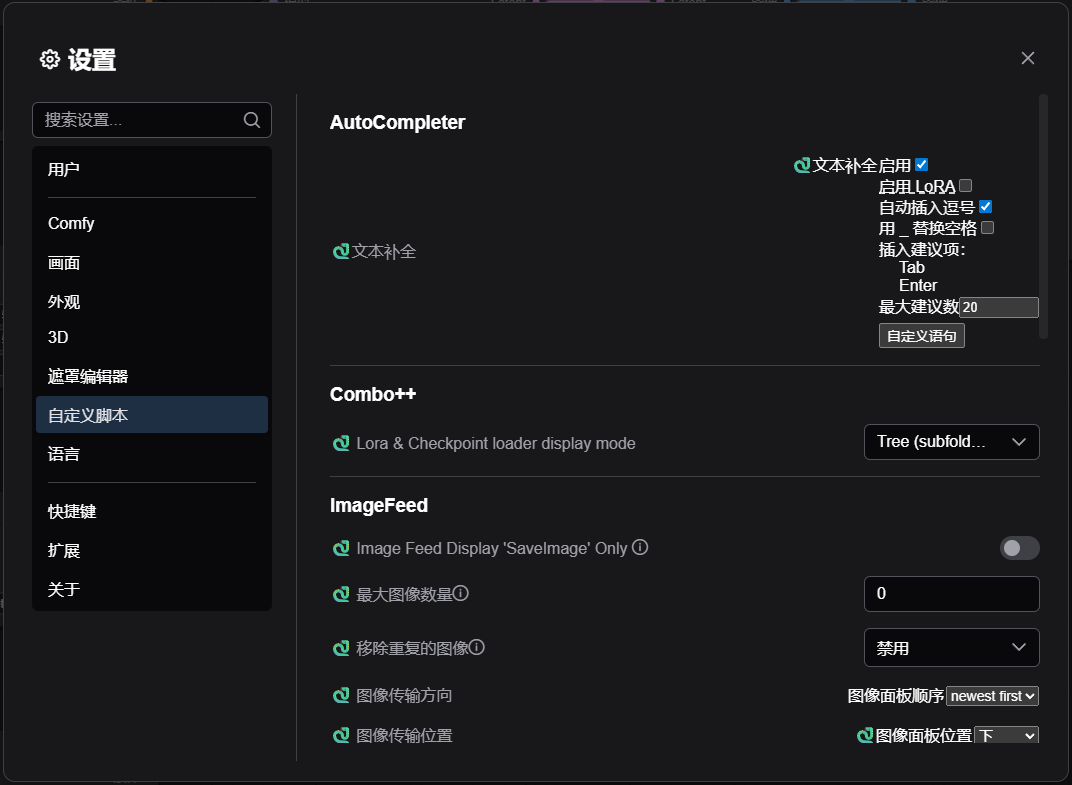This screenshot has width=1072, height=785.
Task: Click info icon beside 最大图像数量
Action: [x=461, y=593]
